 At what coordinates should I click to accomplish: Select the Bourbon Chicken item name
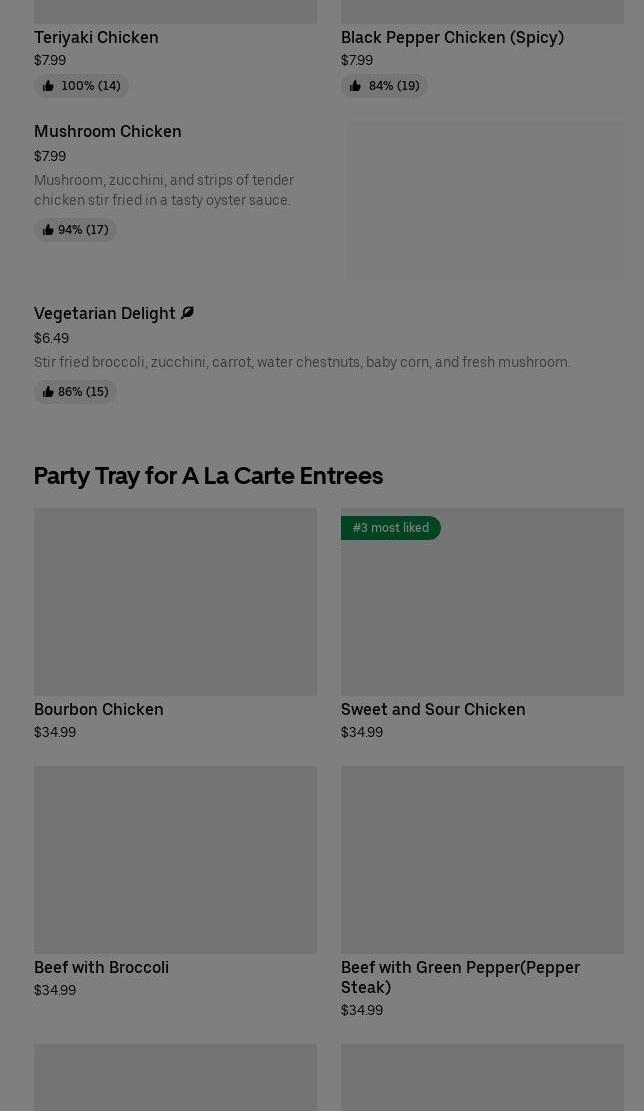pyautogui.click(x=99, y=709)
